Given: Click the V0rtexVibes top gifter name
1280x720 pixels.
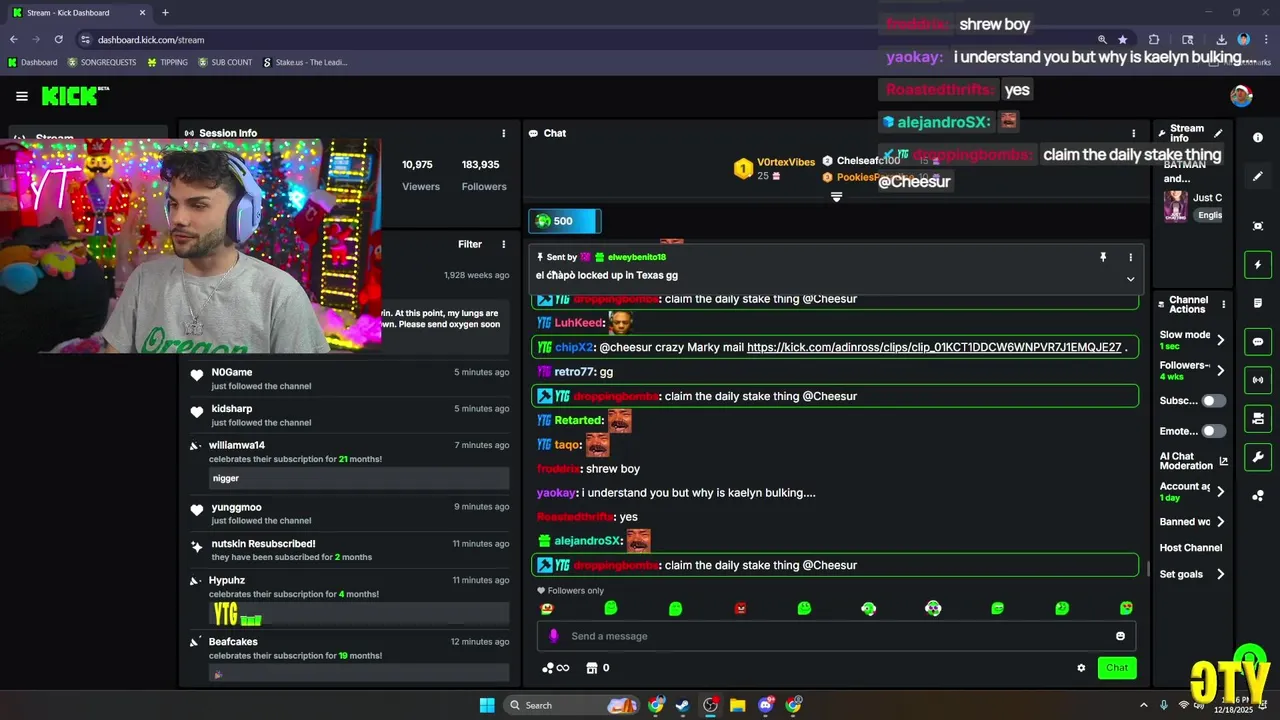Looking at the screenshot, I should (786, 162).
